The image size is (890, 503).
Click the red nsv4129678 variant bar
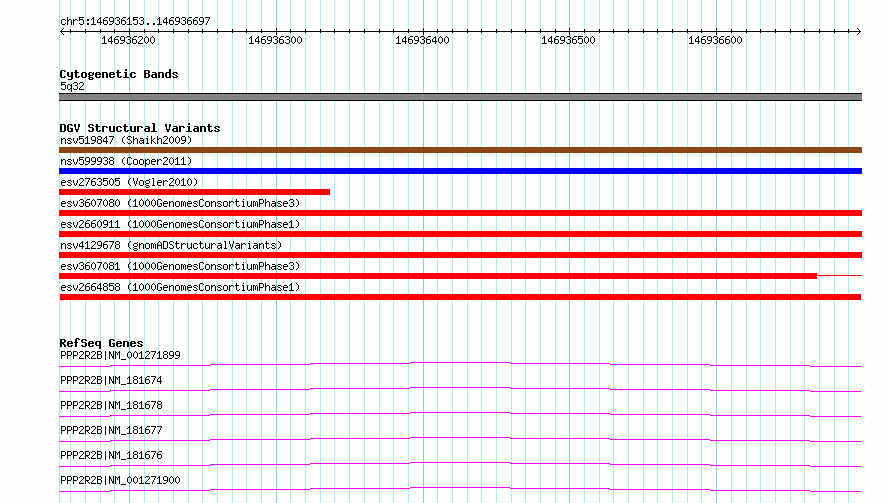460,255
